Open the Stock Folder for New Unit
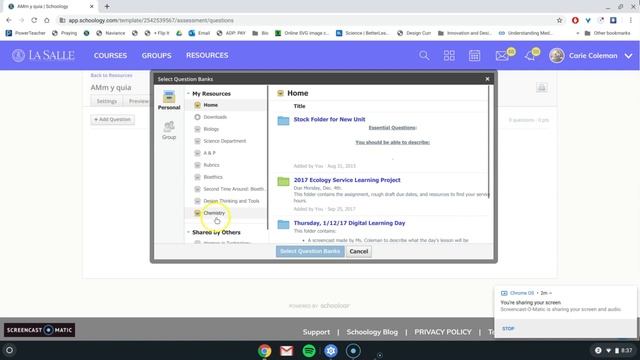Image resolution: width=640 pixels, height=360 pixels. click(329, 119)
